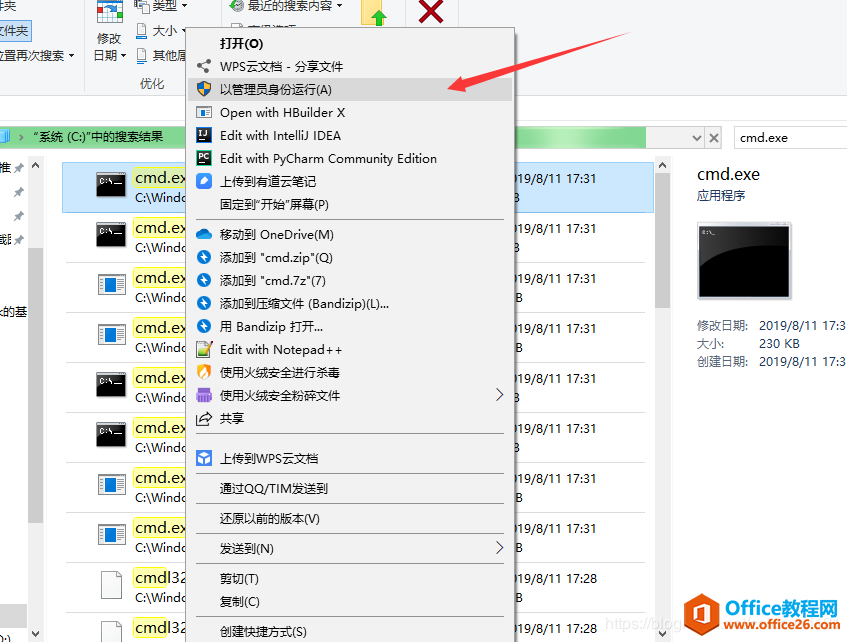
Task: Click the cmd.exe preview thumbnail in details pane
Action: click(744, 260)
